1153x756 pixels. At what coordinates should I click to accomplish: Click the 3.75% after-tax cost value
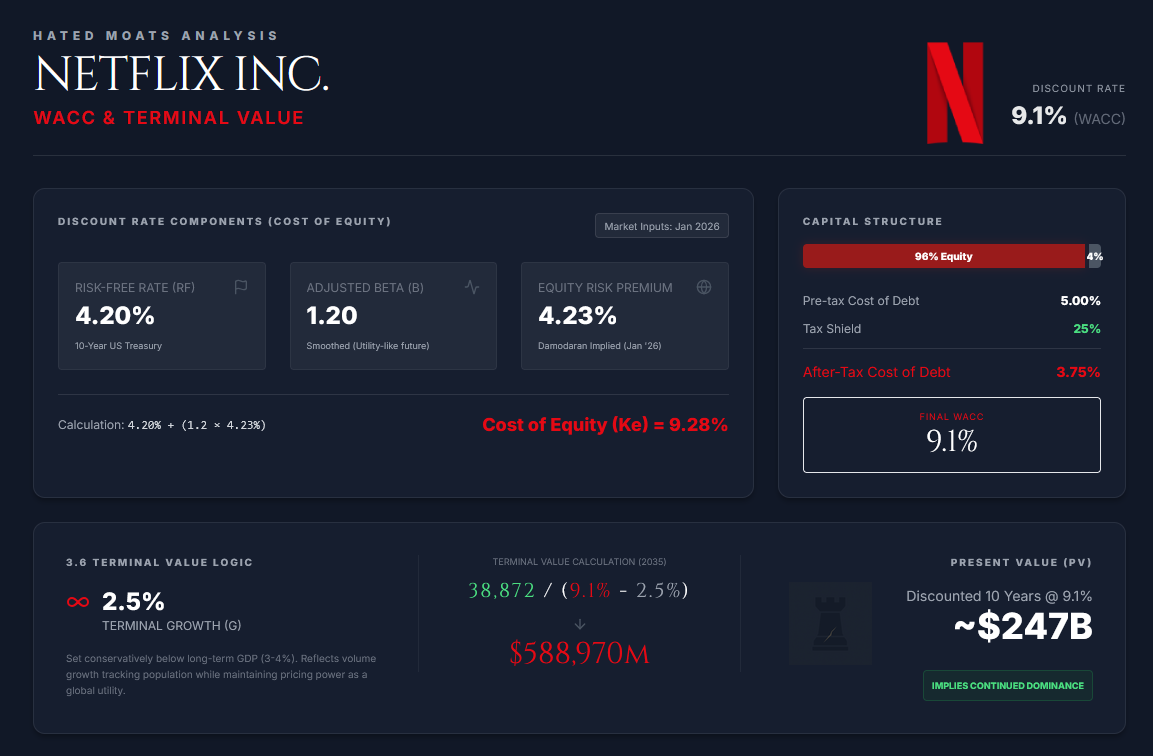point(1078,372)
